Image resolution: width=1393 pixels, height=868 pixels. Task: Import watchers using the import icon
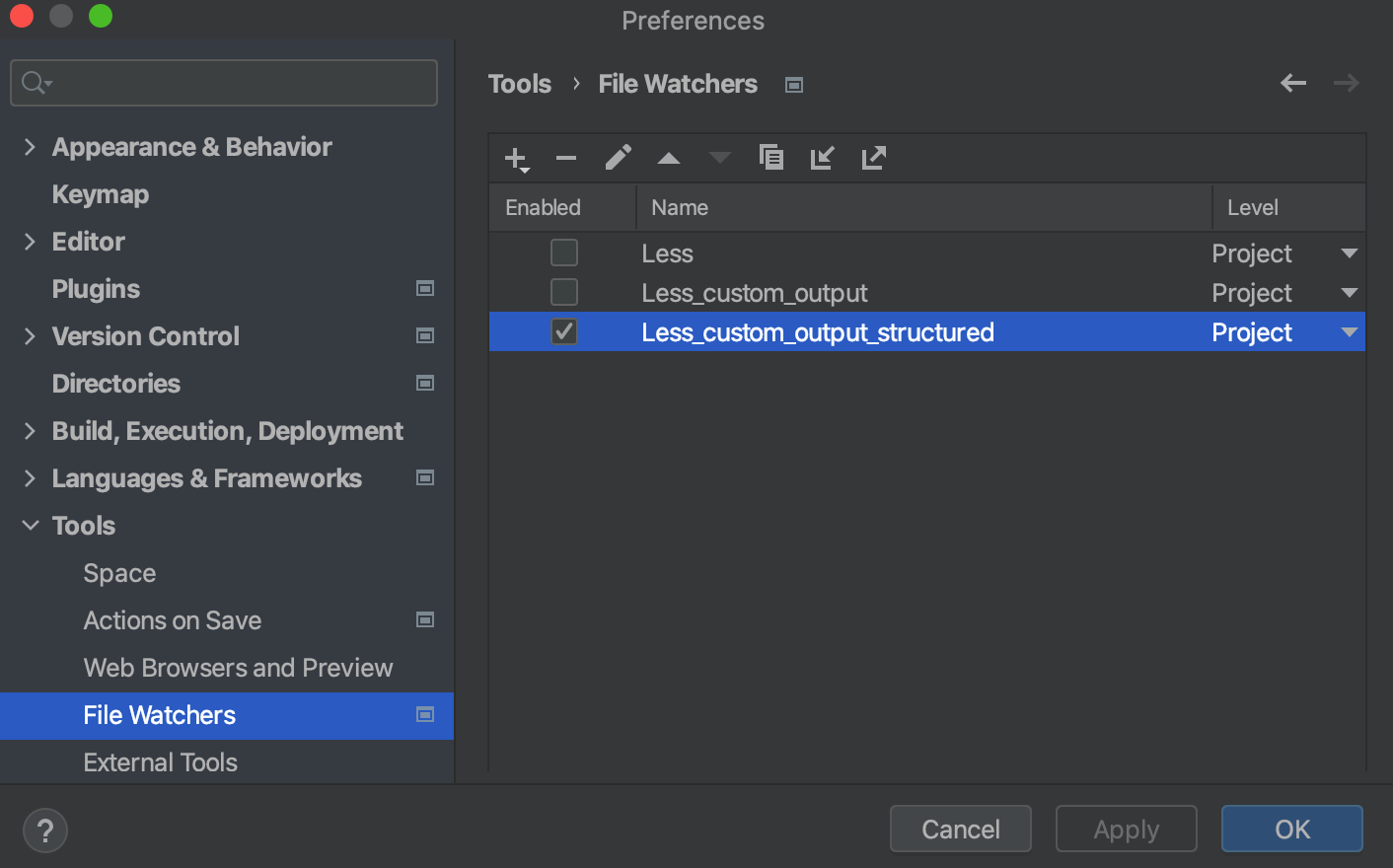point(822,158)
